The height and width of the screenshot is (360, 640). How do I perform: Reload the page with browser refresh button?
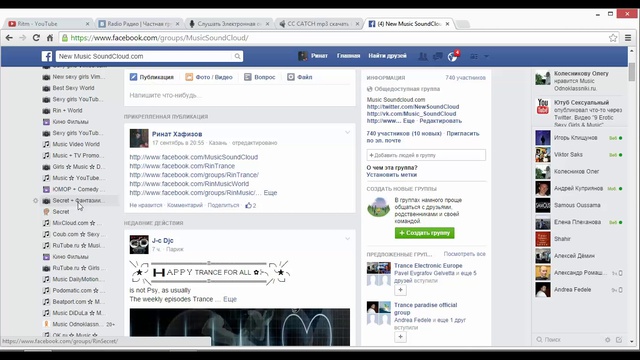(x=36, y=38)
